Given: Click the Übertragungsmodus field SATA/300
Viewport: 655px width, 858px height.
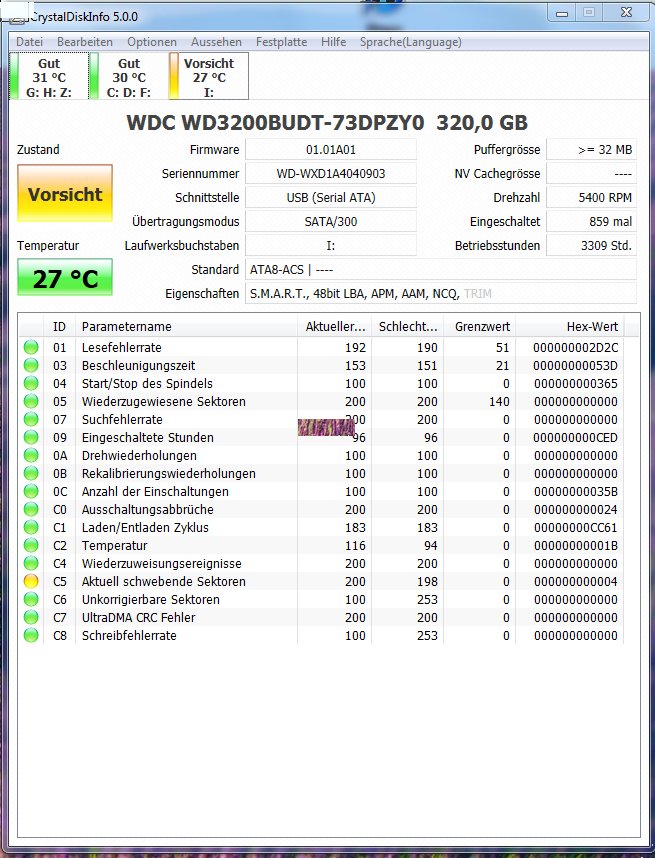Looking at the screenshot, I should [331, 222].
